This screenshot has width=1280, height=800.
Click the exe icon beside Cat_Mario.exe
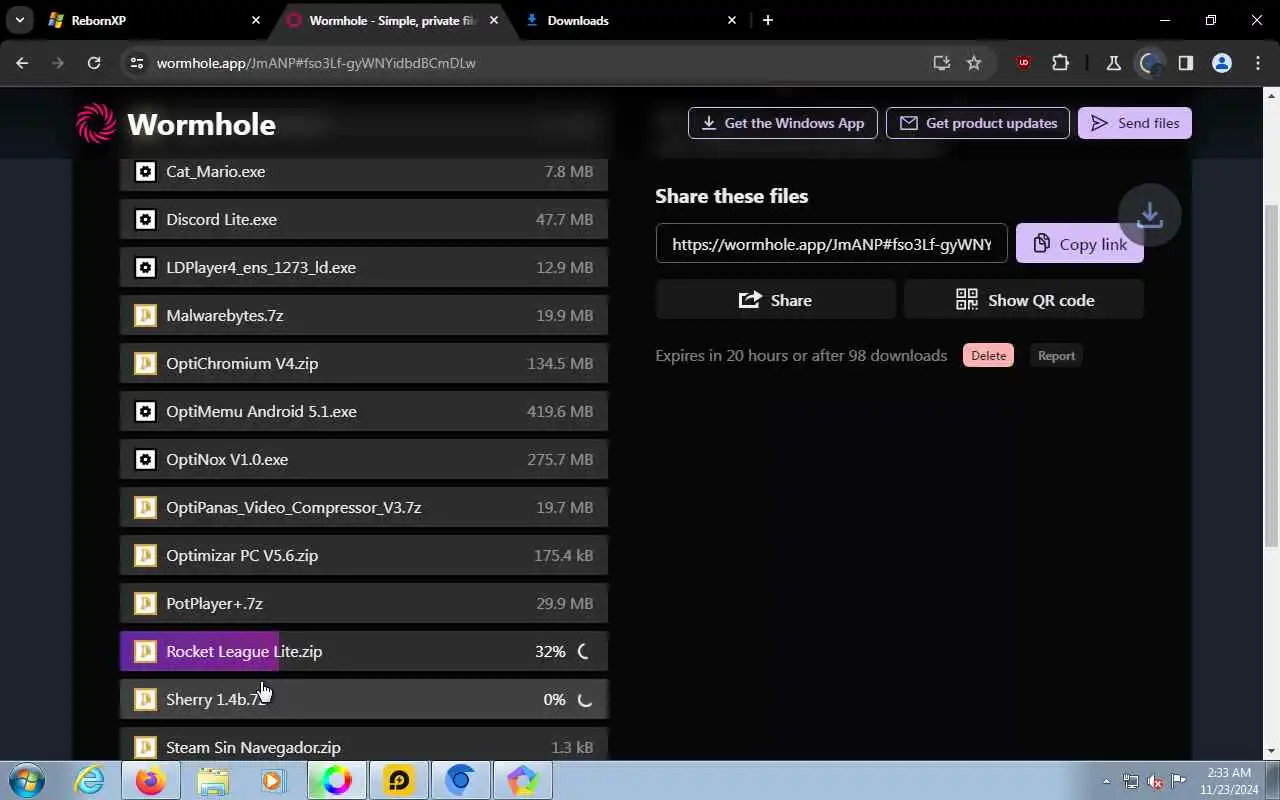coord(145,171)
